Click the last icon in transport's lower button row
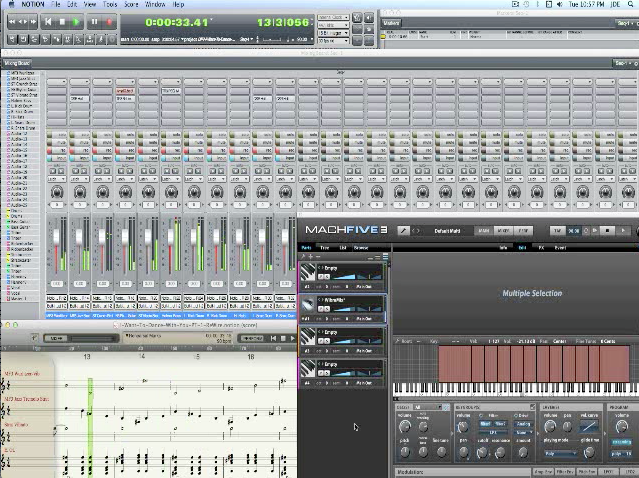The width and height of the screenshot is (639, 478). [x=112, y=39]
